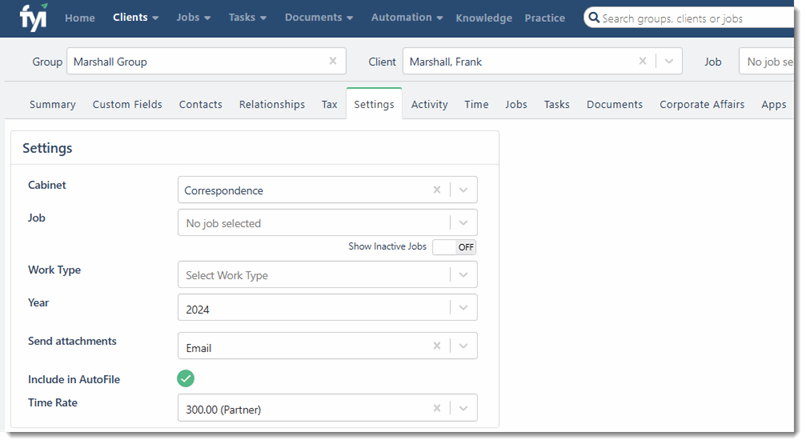Toggle the Include in AutoFile checkmark

tap(186, 379)
